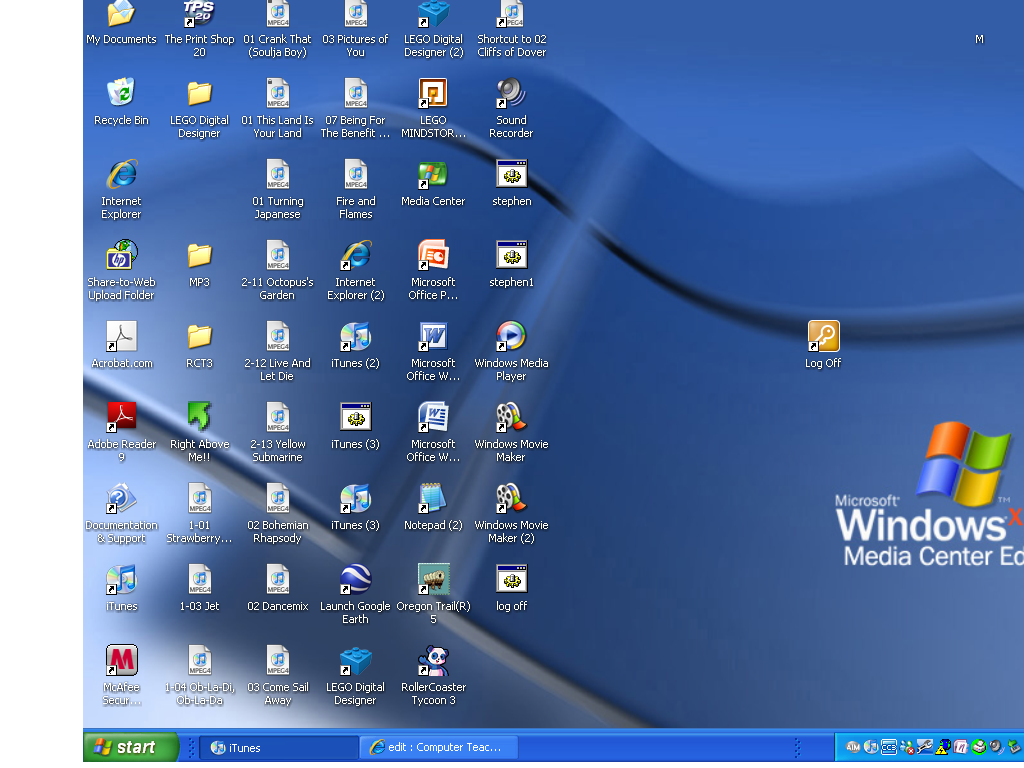Switch to 'edit : Computer Teac...' taskbar window
Image resolution: width=1024 pixels, height=768 pixels.
pos(438,748)
